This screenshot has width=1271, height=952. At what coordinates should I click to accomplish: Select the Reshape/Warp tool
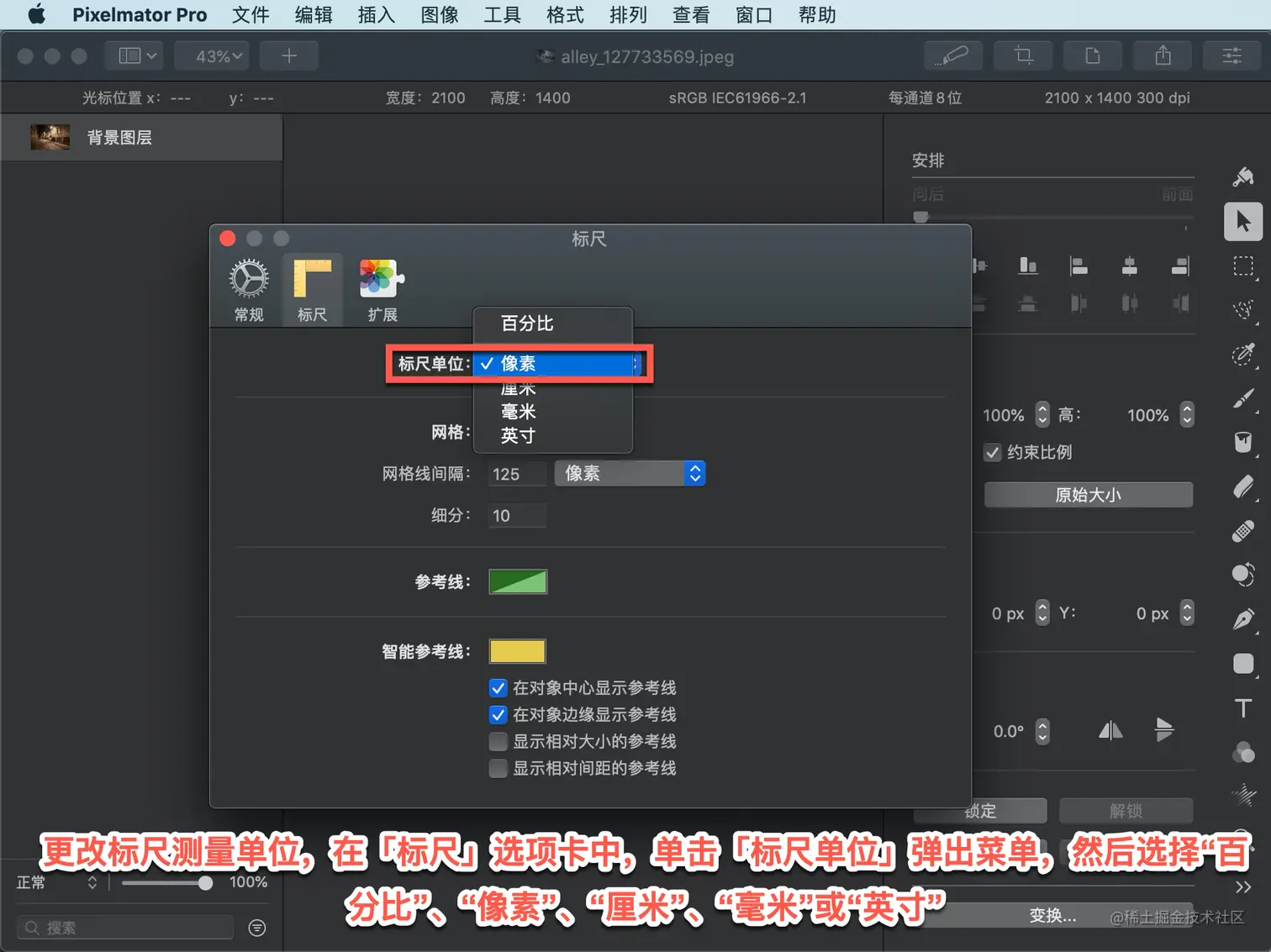click(1243, 575)
